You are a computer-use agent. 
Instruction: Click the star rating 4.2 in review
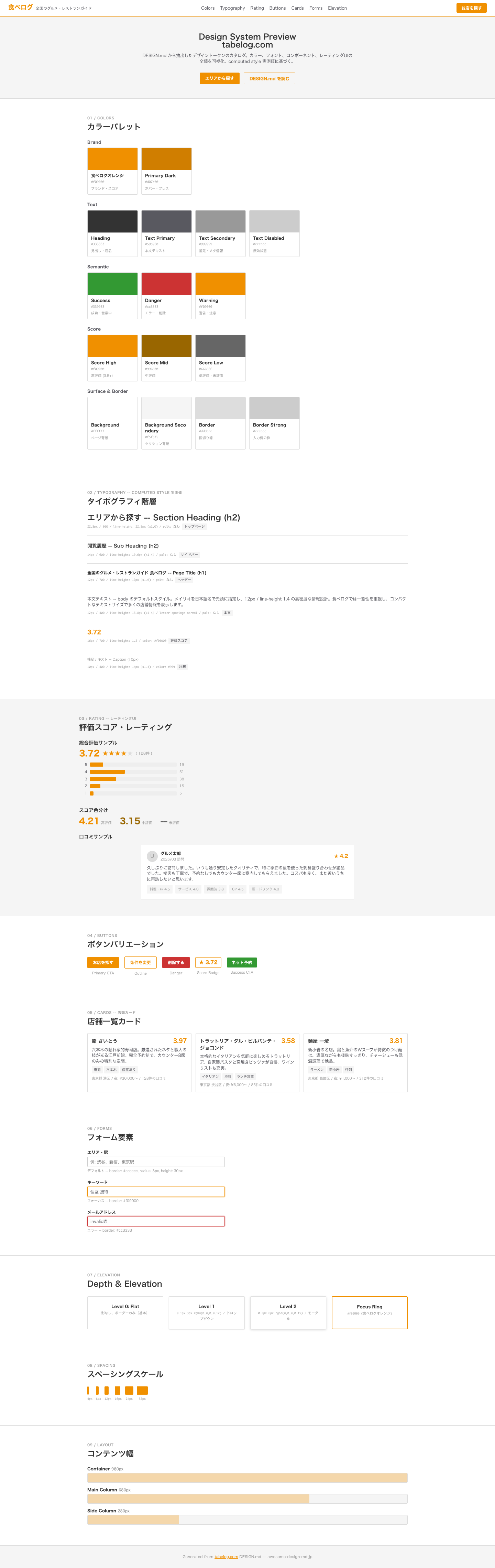coord(341,856)
